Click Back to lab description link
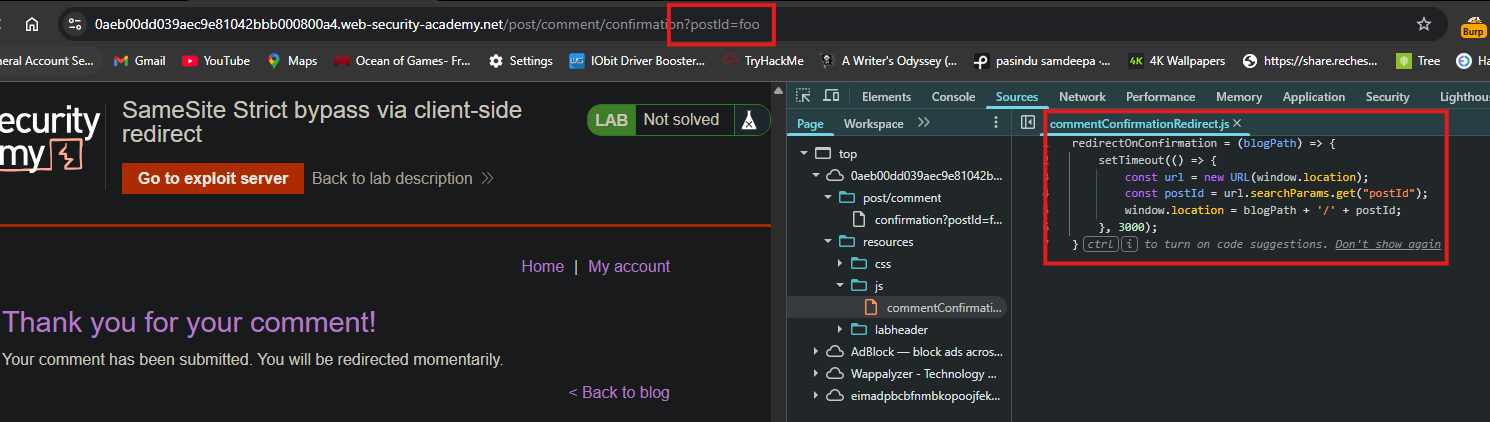The width and height of the screenshot is (1490, 422). [403, 178]
